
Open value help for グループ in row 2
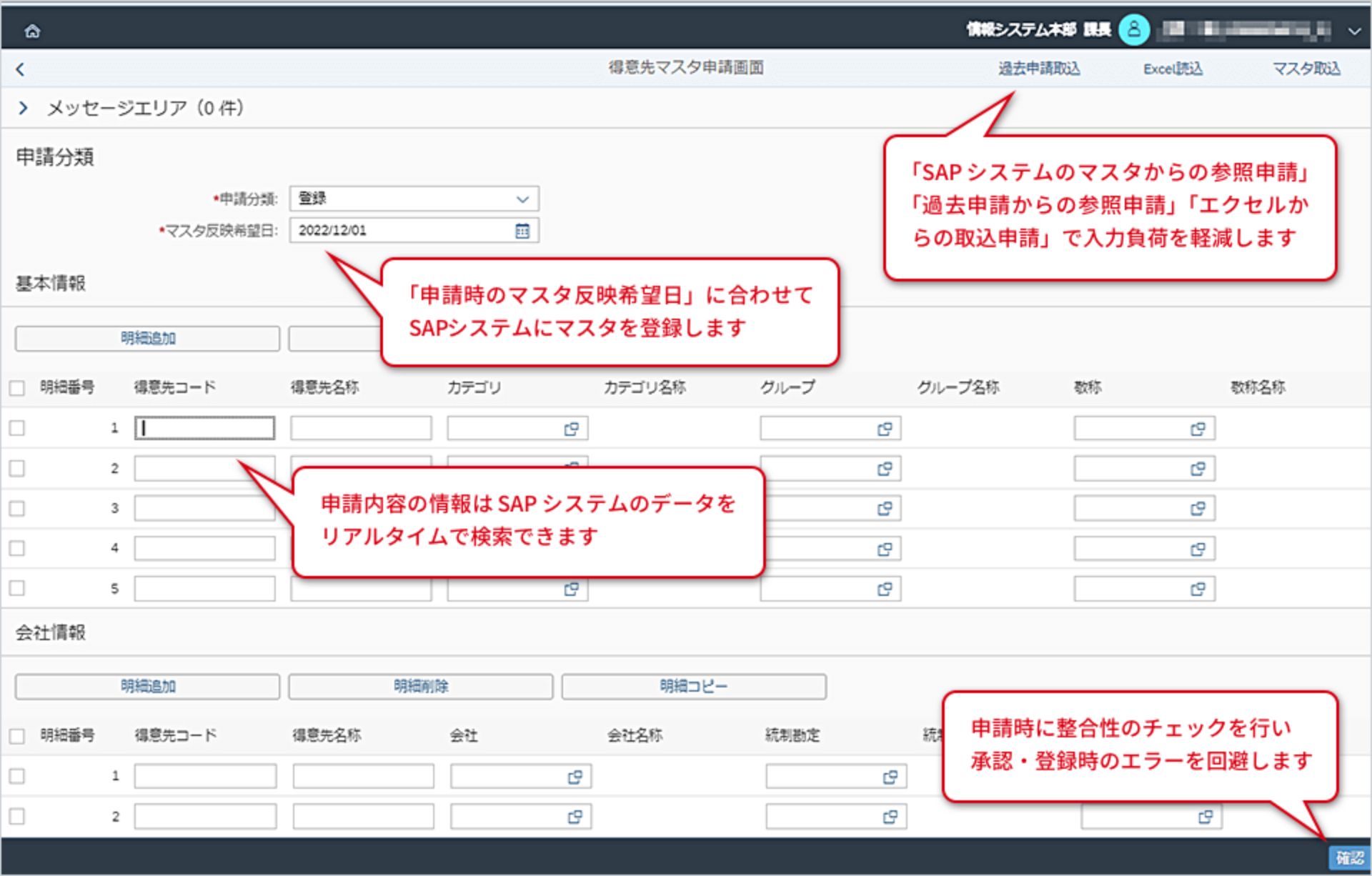click(x=884, y=468)
